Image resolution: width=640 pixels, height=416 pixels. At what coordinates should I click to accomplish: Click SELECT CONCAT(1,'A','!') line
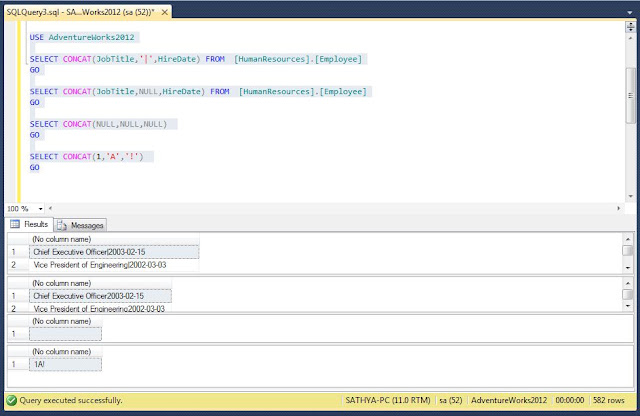point(87,157)
